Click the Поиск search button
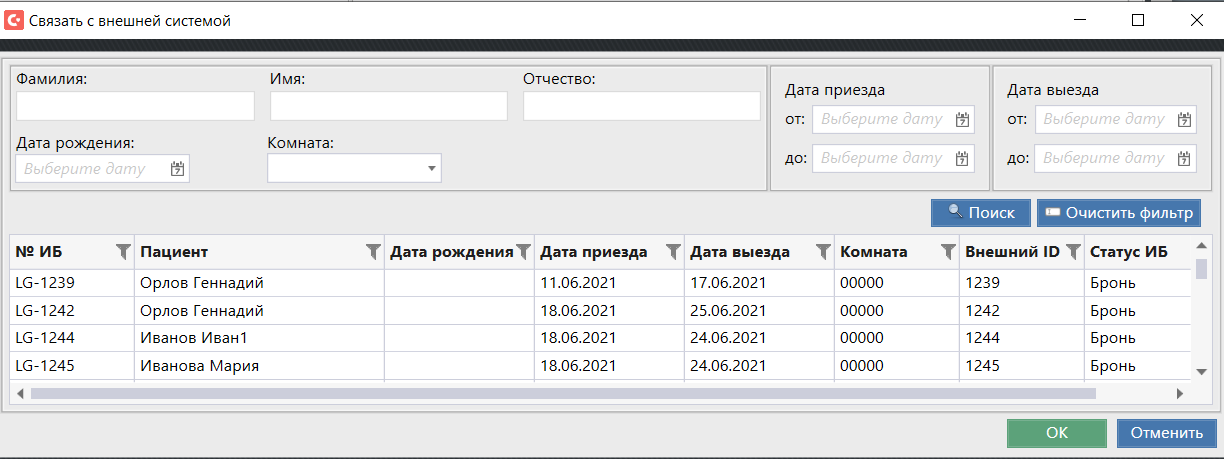The image size is (1224, 459). [x=980, y=212]
